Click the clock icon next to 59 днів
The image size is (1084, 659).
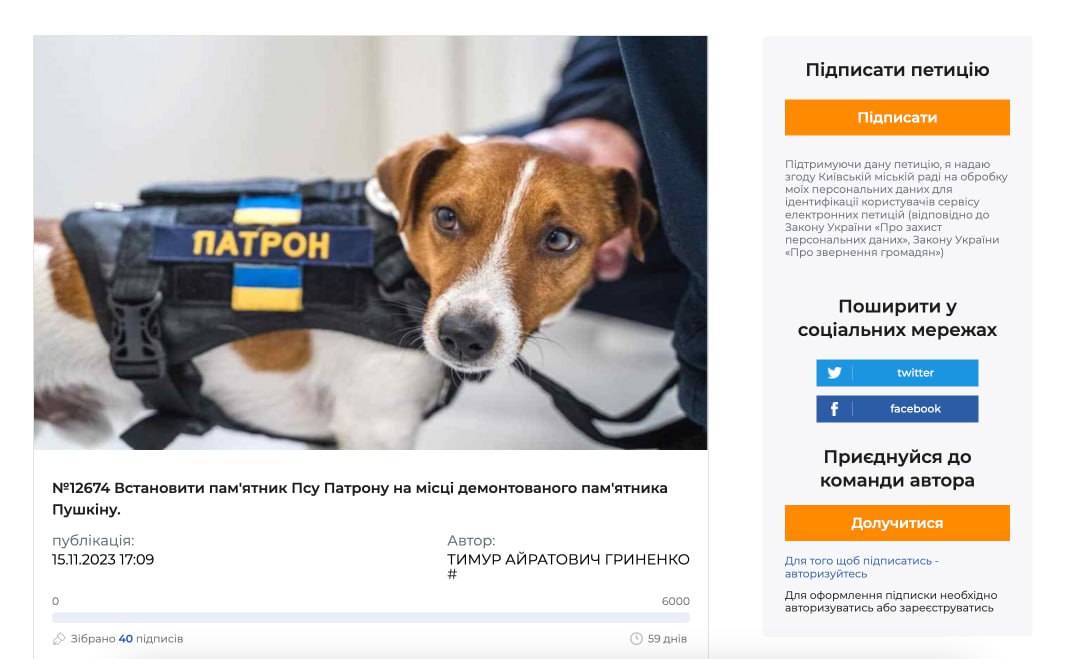[x=636, y=639]
